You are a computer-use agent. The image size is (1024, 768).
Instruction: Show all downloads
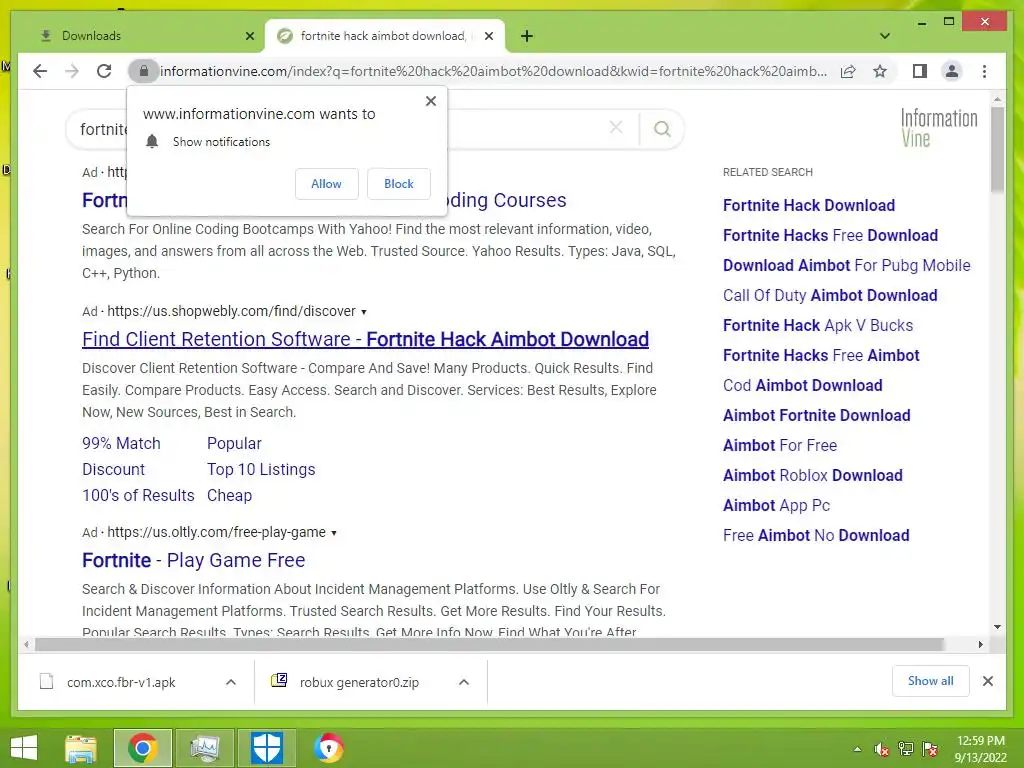click(930, 681)
